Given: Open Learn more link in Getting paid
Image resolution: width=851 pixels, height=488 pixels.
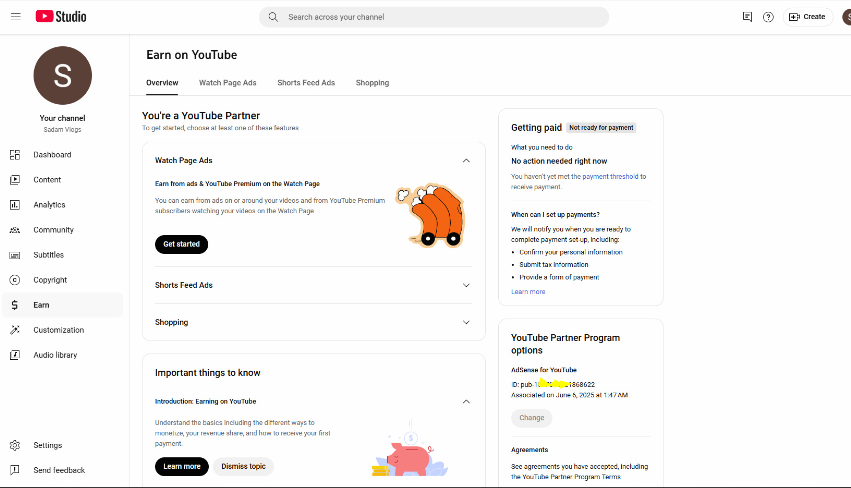Looking at the screenshot, I should [x=528, y=291].
